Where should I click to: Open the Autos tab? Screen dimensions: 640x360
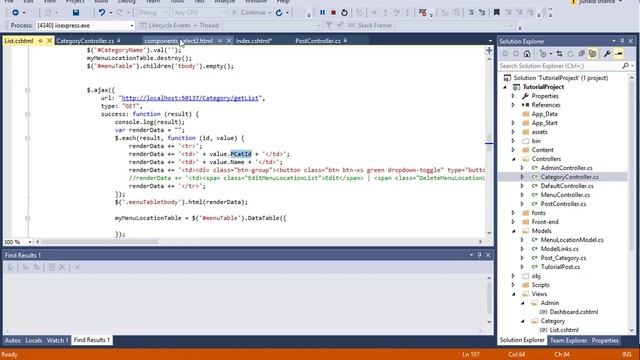tap(12, 340)
